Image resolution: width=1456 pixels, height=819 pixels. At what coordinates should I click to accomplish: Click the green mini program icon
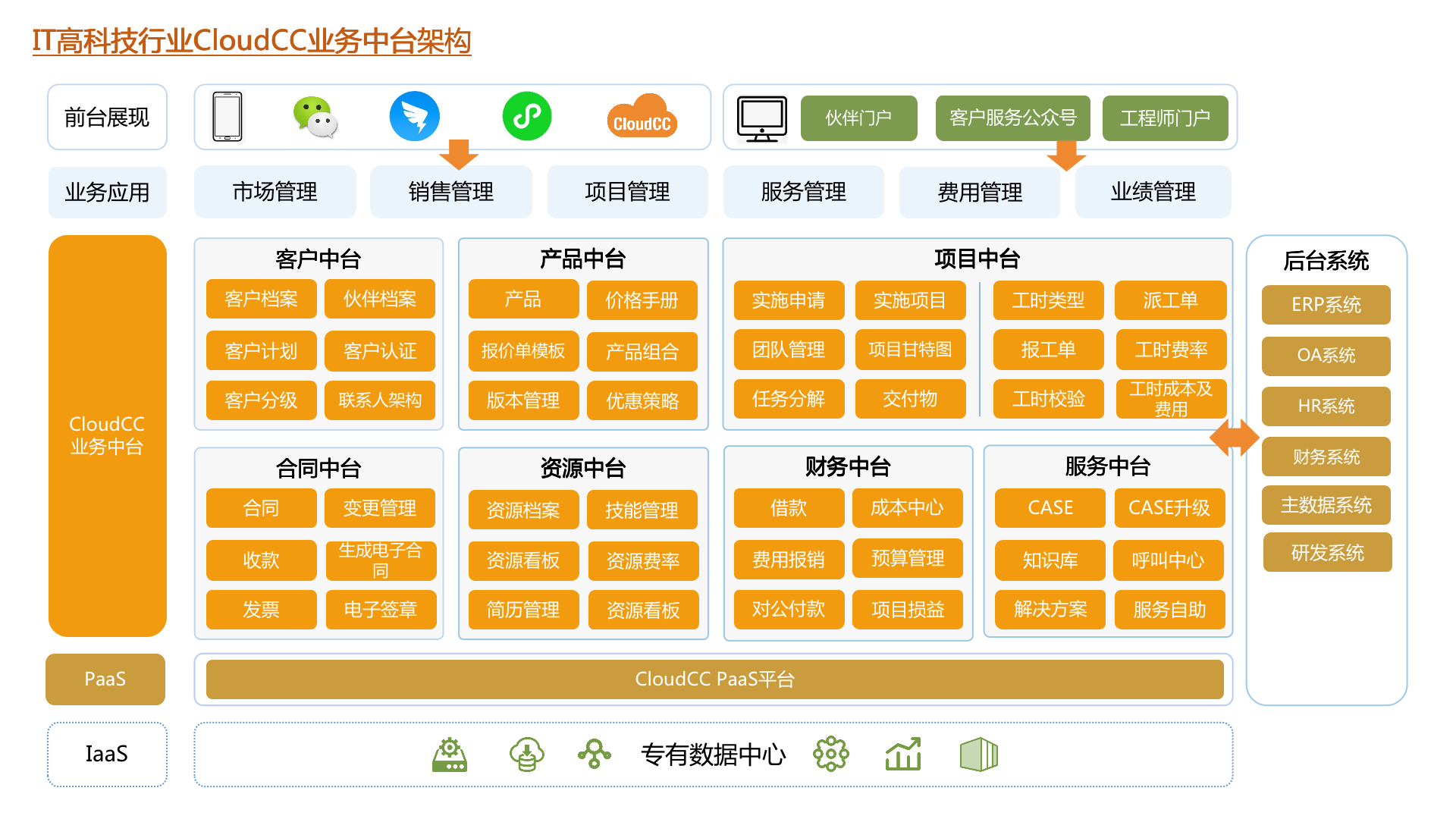click(527, 117)
